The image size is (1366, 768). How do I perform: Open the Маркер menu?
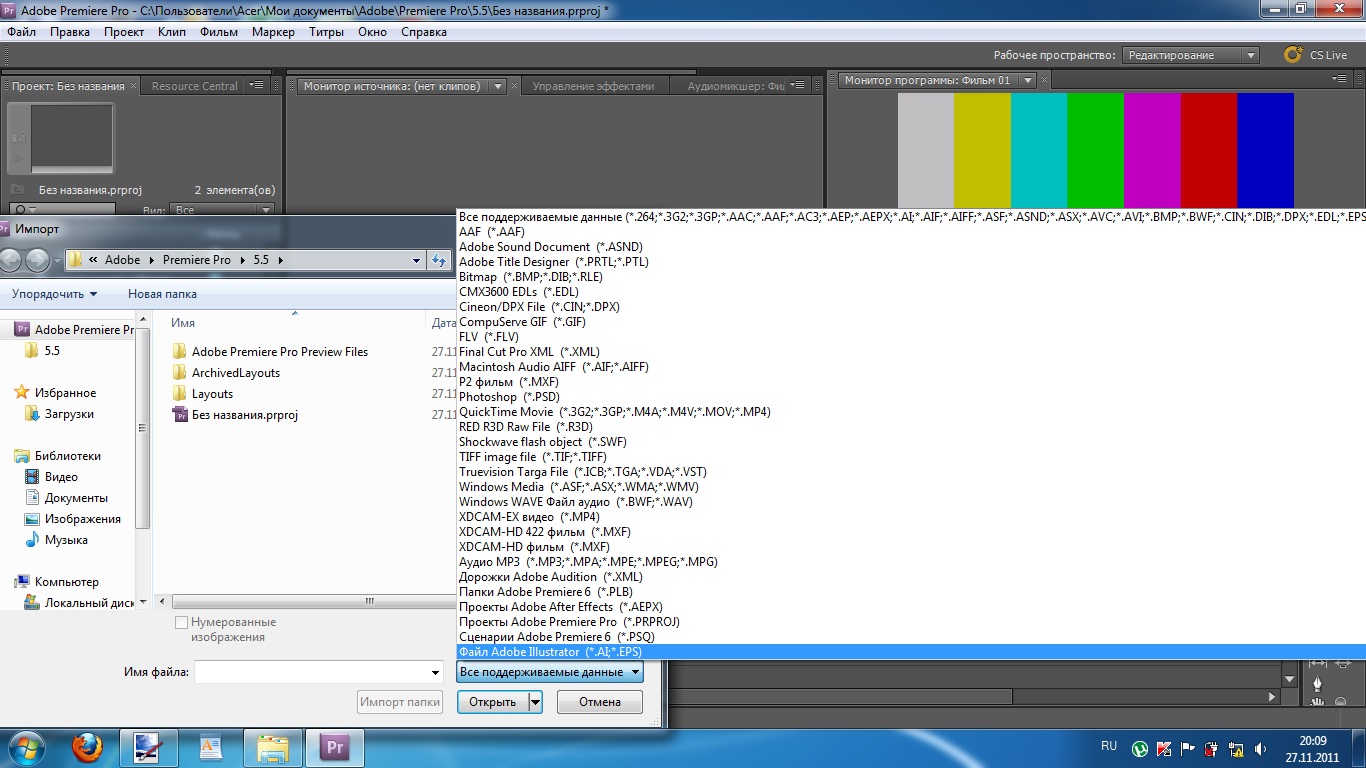coord(273,32)
